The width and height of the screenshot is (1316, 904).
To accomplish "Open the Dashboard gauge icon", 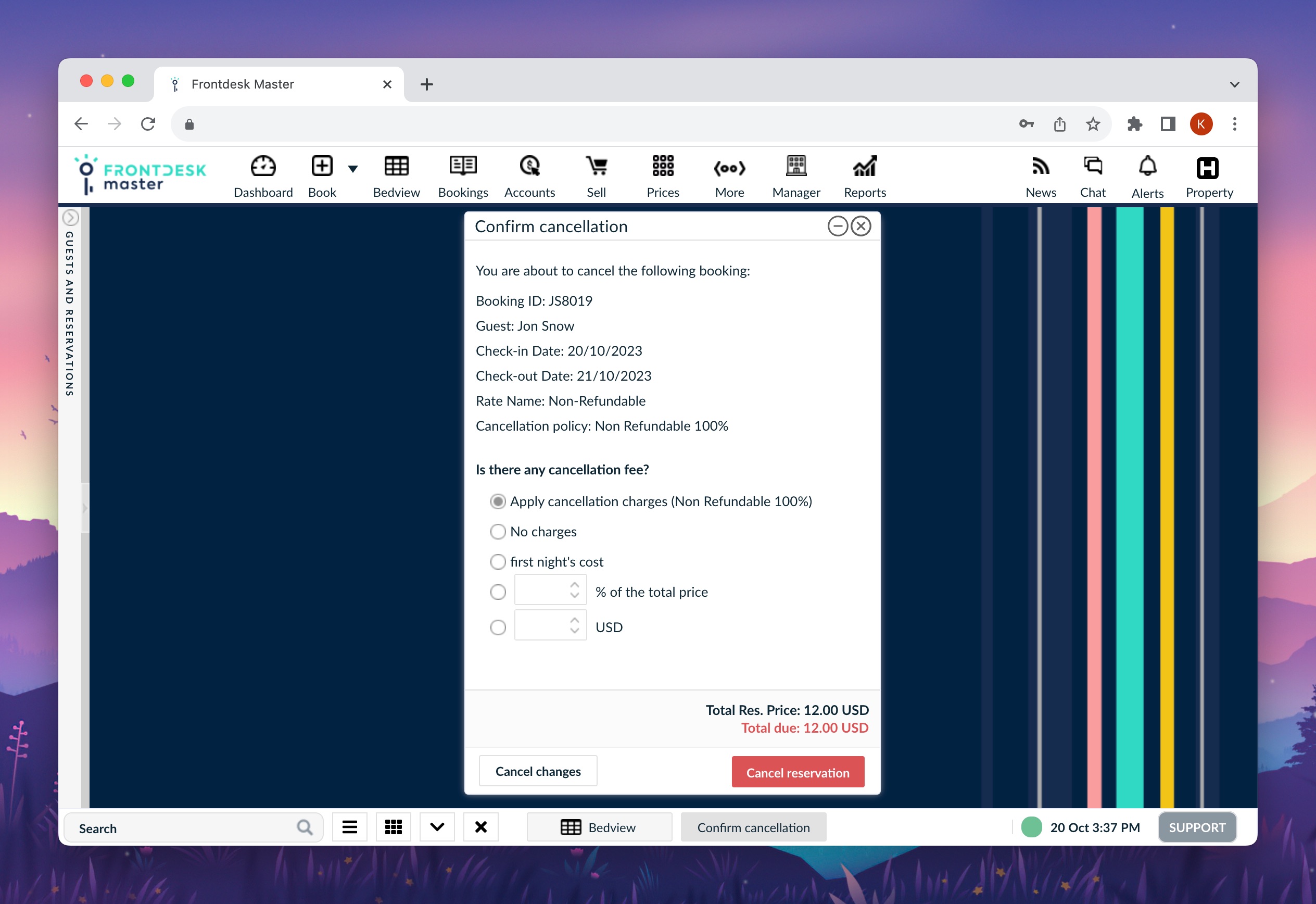I will pyautogui.click(x=263, y=167).
